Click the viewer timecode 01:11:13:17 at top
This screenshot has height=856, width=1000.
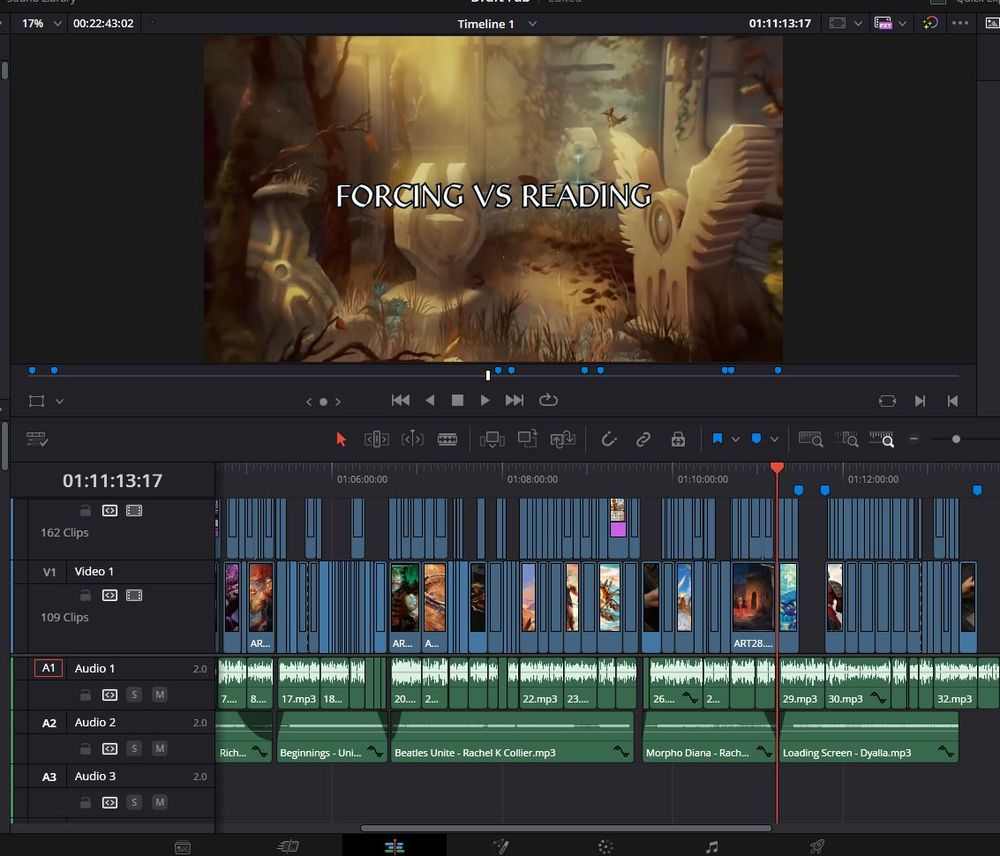(780, 24)
